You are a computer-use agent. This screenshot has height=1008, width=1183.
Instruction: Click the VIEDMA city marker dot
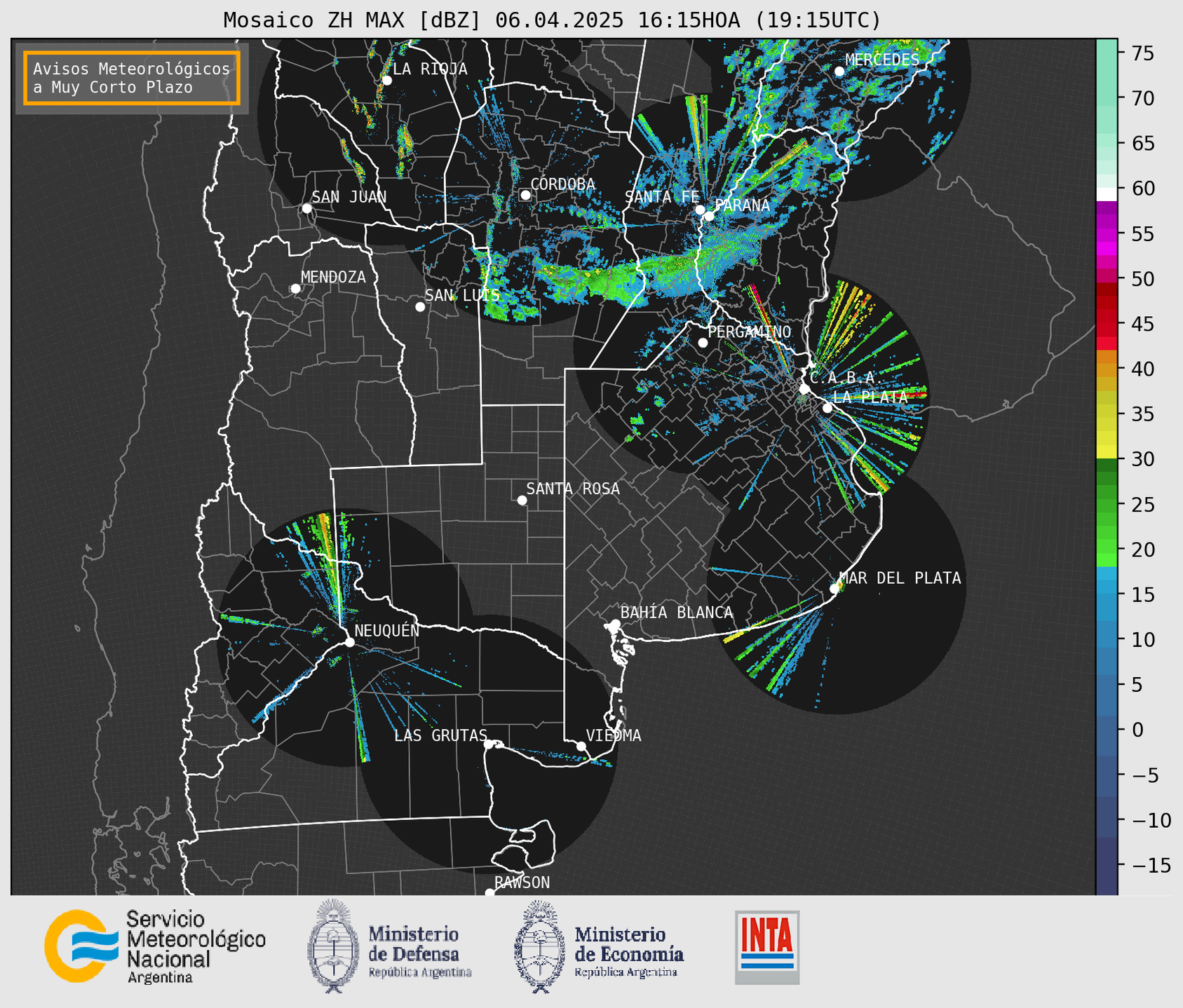[581, 746]
